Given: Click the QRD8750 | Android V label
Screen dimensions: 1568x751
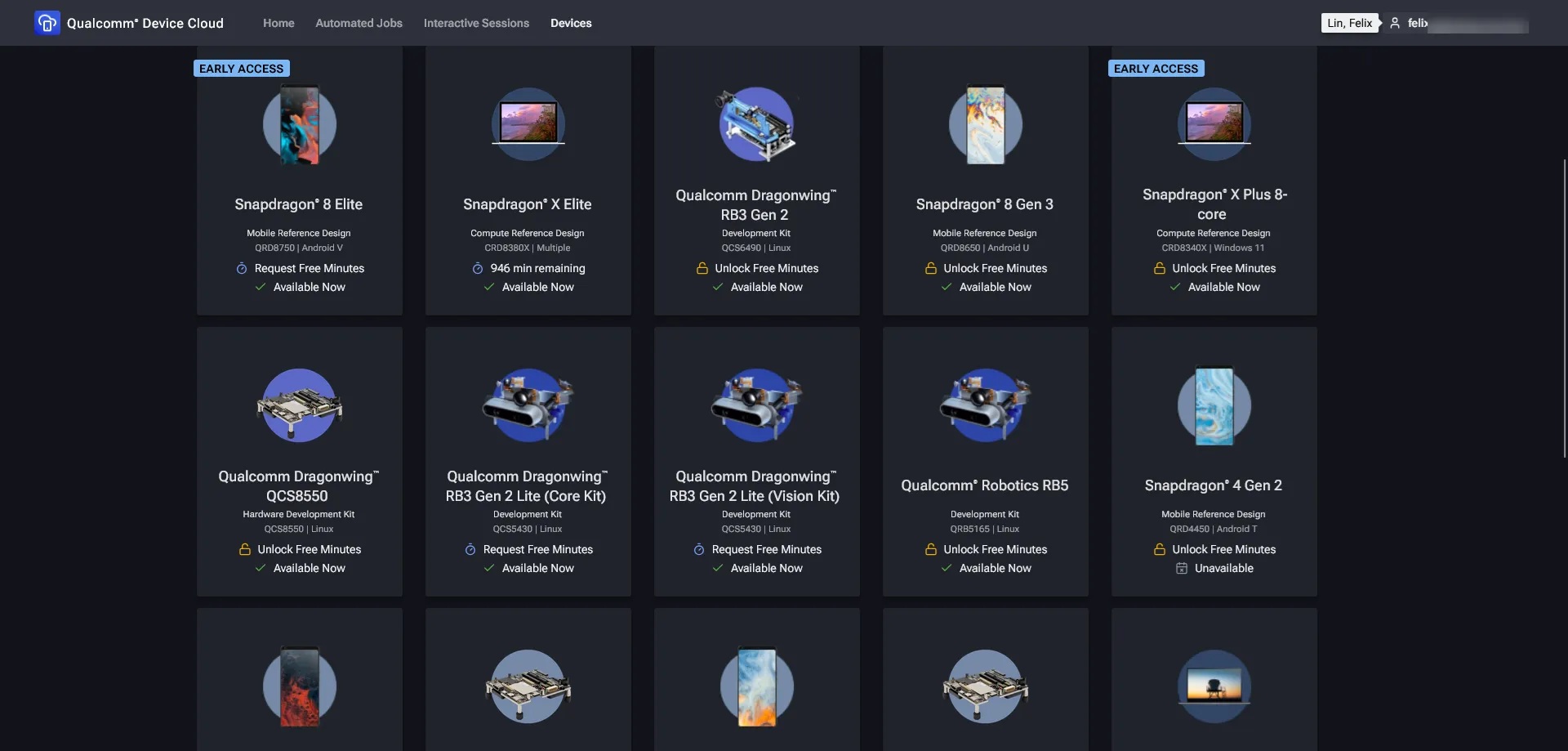Looking at the screenshot, I should (299, 248).
